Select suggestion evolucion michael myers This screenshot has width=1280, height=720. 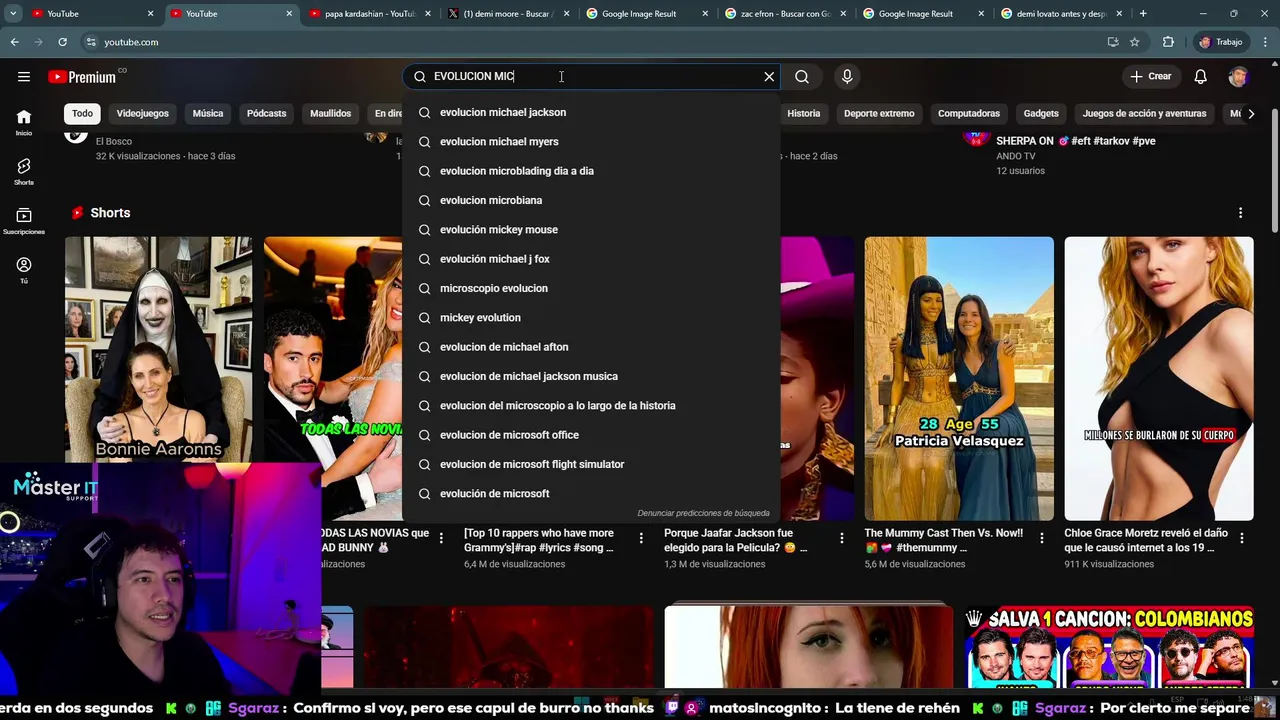[591, 141]
